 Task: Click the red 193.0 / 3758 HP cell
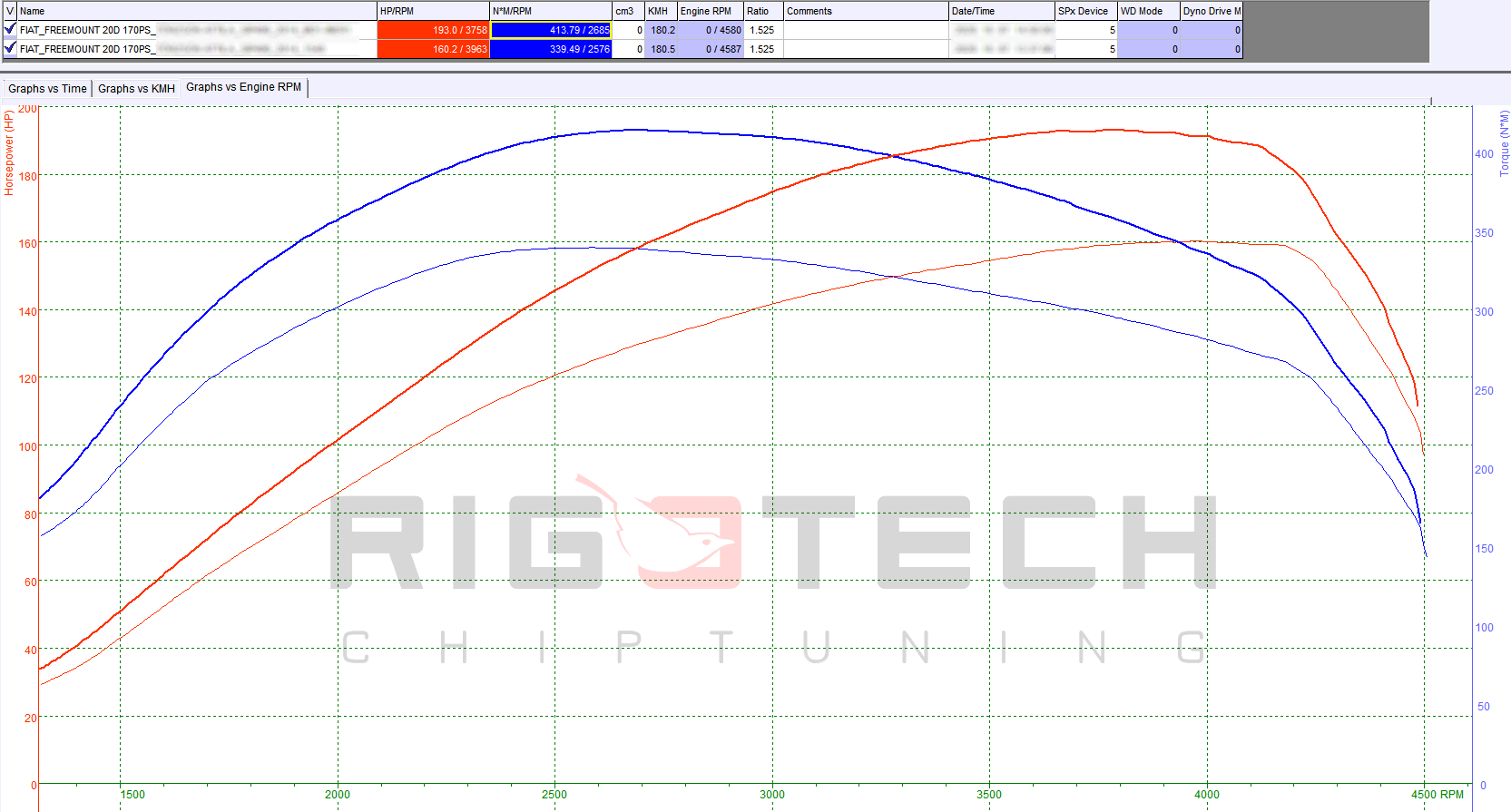[433, 30]
